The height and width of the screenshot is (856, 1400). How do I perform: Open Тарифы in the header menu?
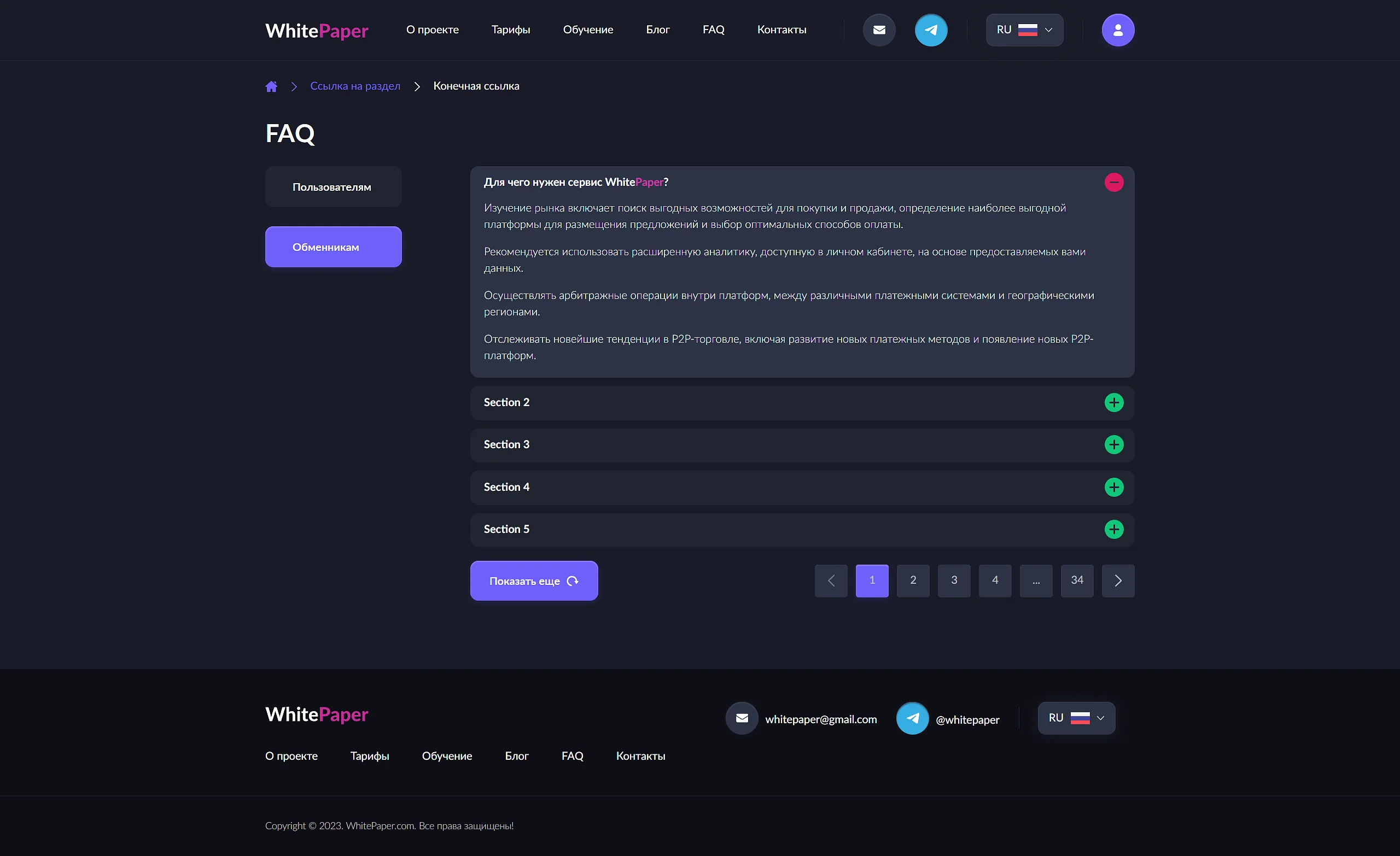(510, 30)
